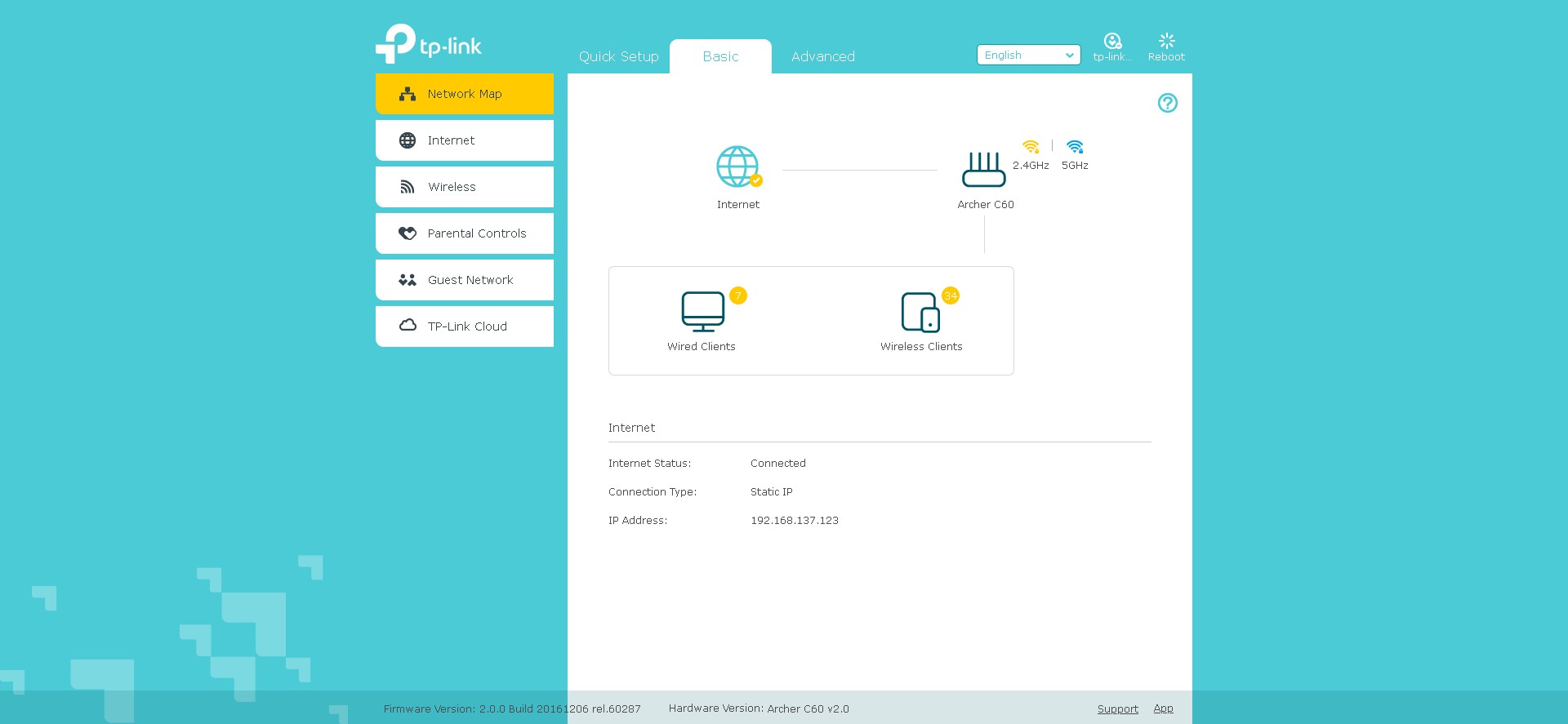
Task: Click the Wireless Clients devices icon
Action: pyautogui.click(x=920, y=313)
